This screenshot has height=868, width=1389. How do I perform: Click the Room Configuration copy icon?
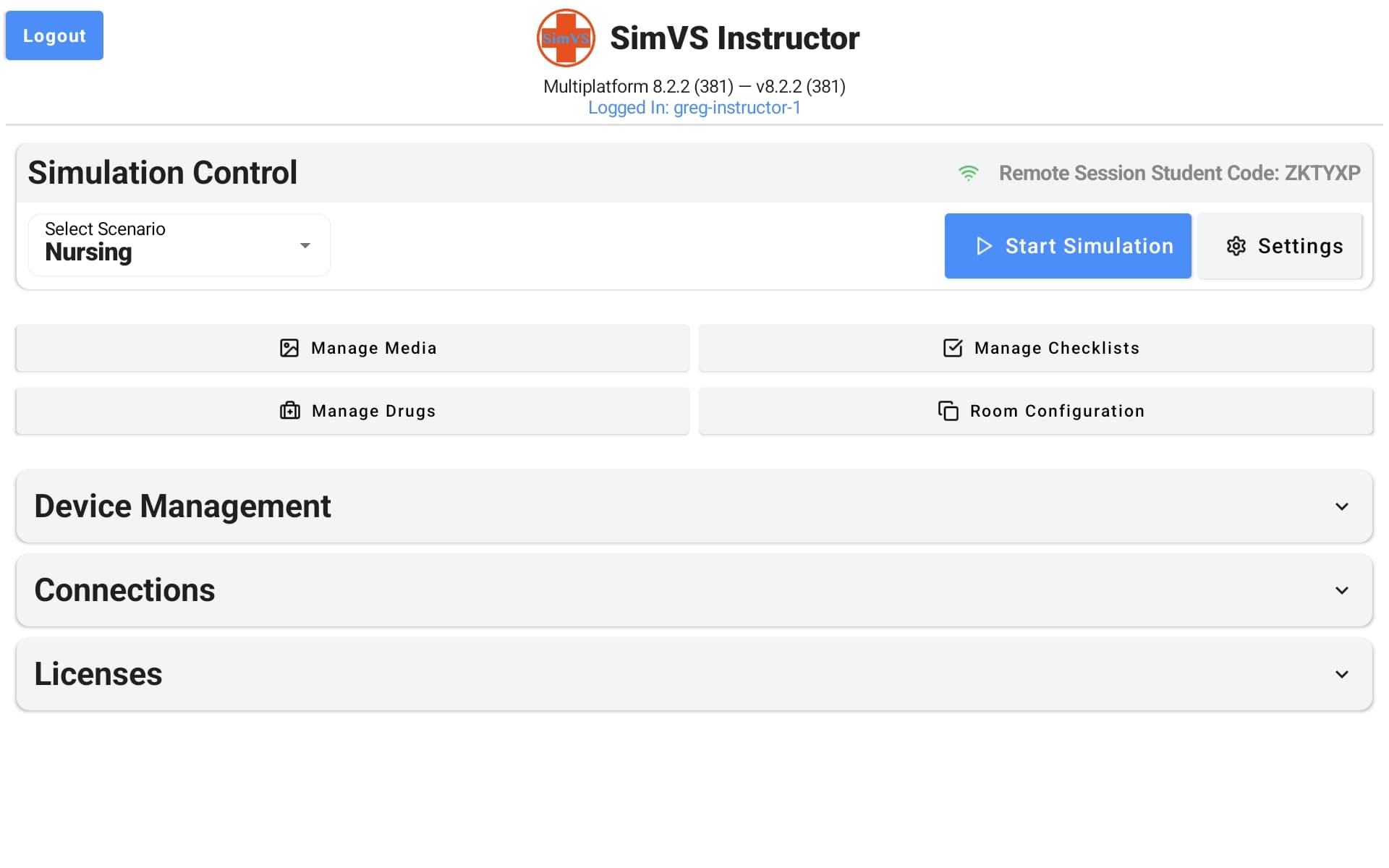coord(948,411)
